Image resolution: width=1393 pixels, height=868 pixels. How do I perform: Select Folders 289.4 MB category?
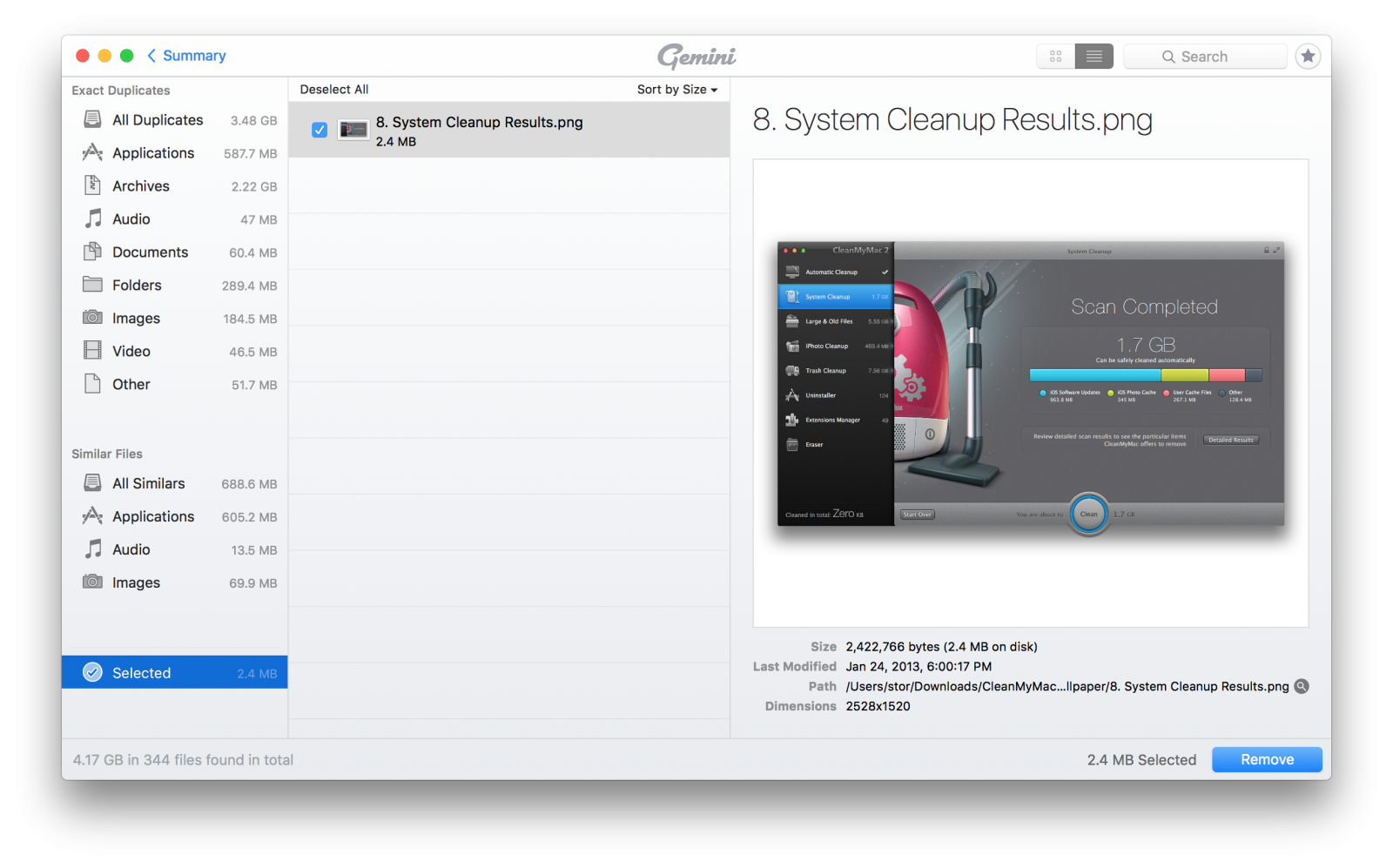tap(175, 286)
